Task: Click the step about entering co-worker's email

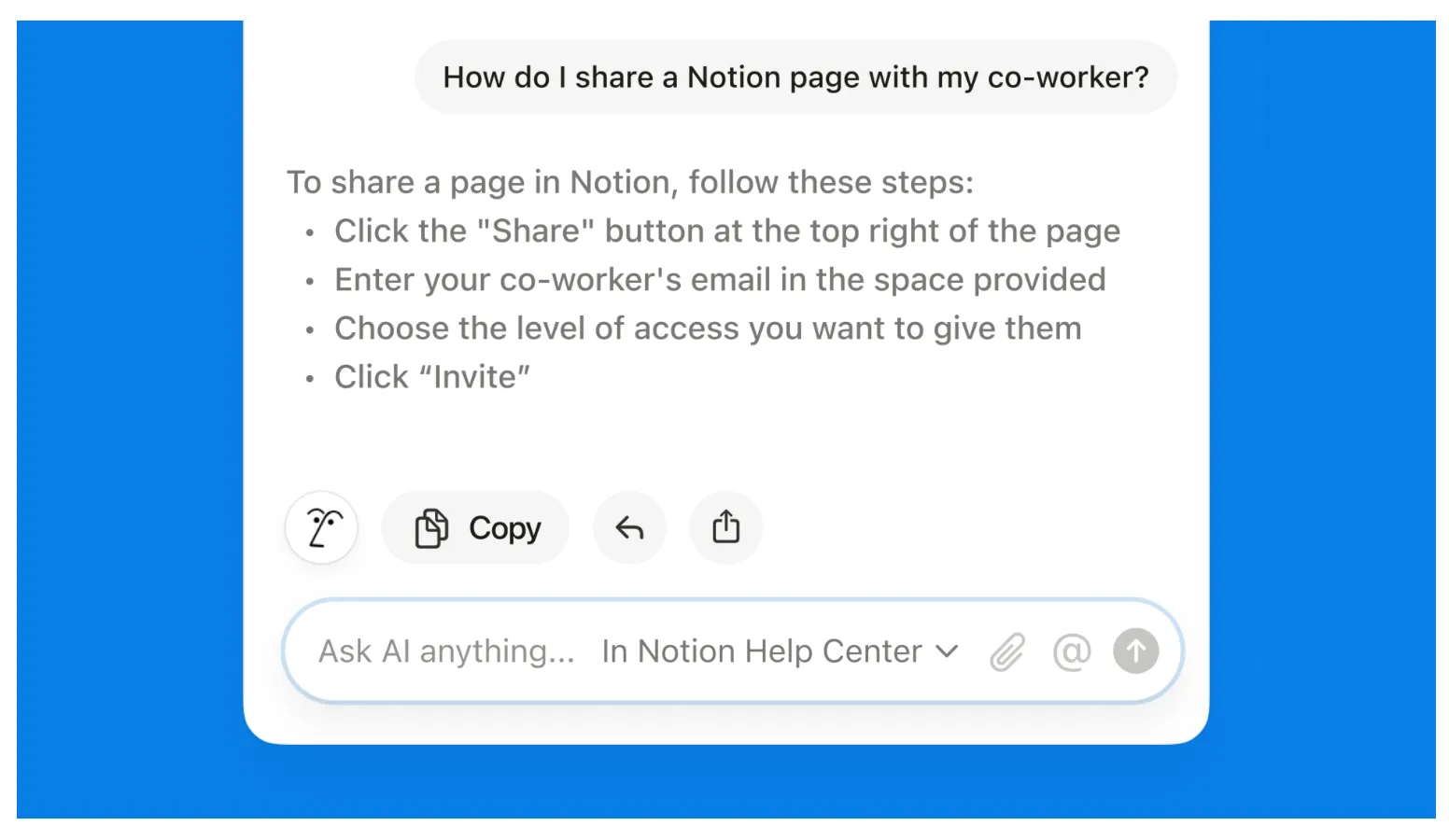Action: [720, 280]
